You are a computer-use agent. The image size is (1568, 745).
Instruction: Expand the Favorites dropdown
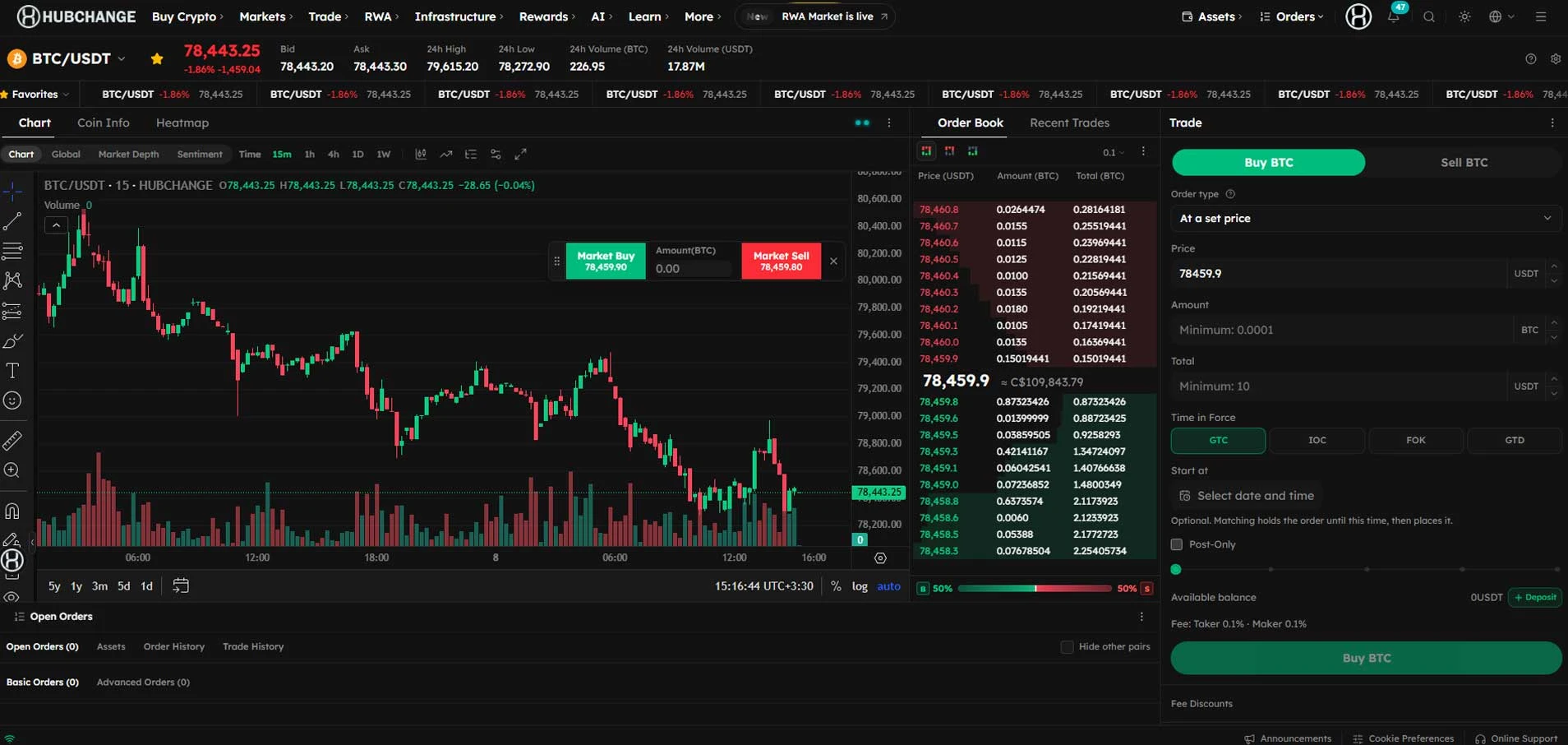tap(39, 94)
